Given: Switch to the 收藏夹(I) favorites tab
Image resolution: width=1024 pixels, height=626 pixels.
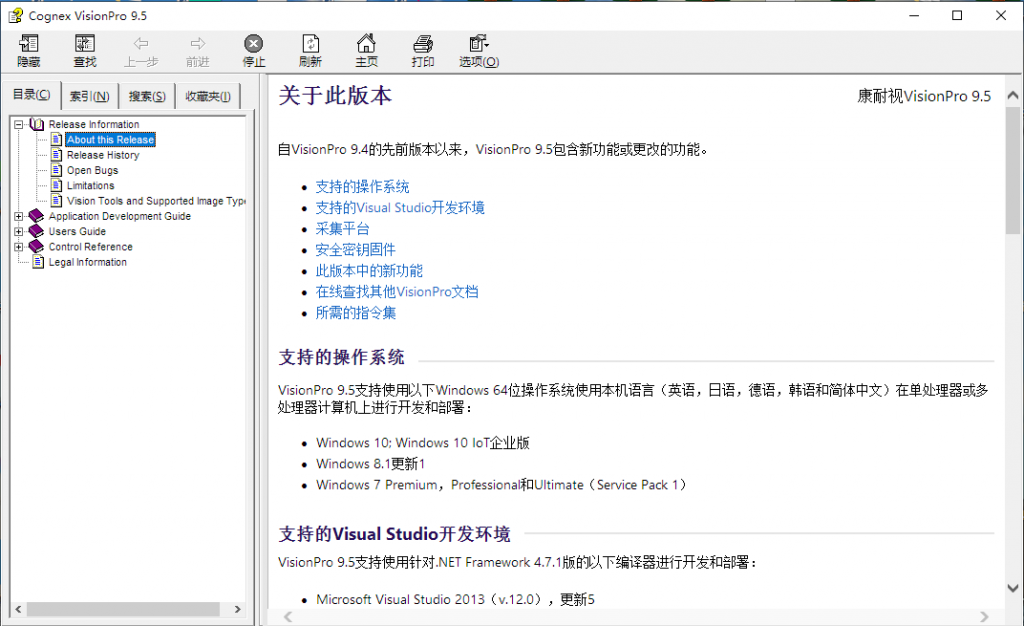Looking at the screenshot, I should click(208, 97).
